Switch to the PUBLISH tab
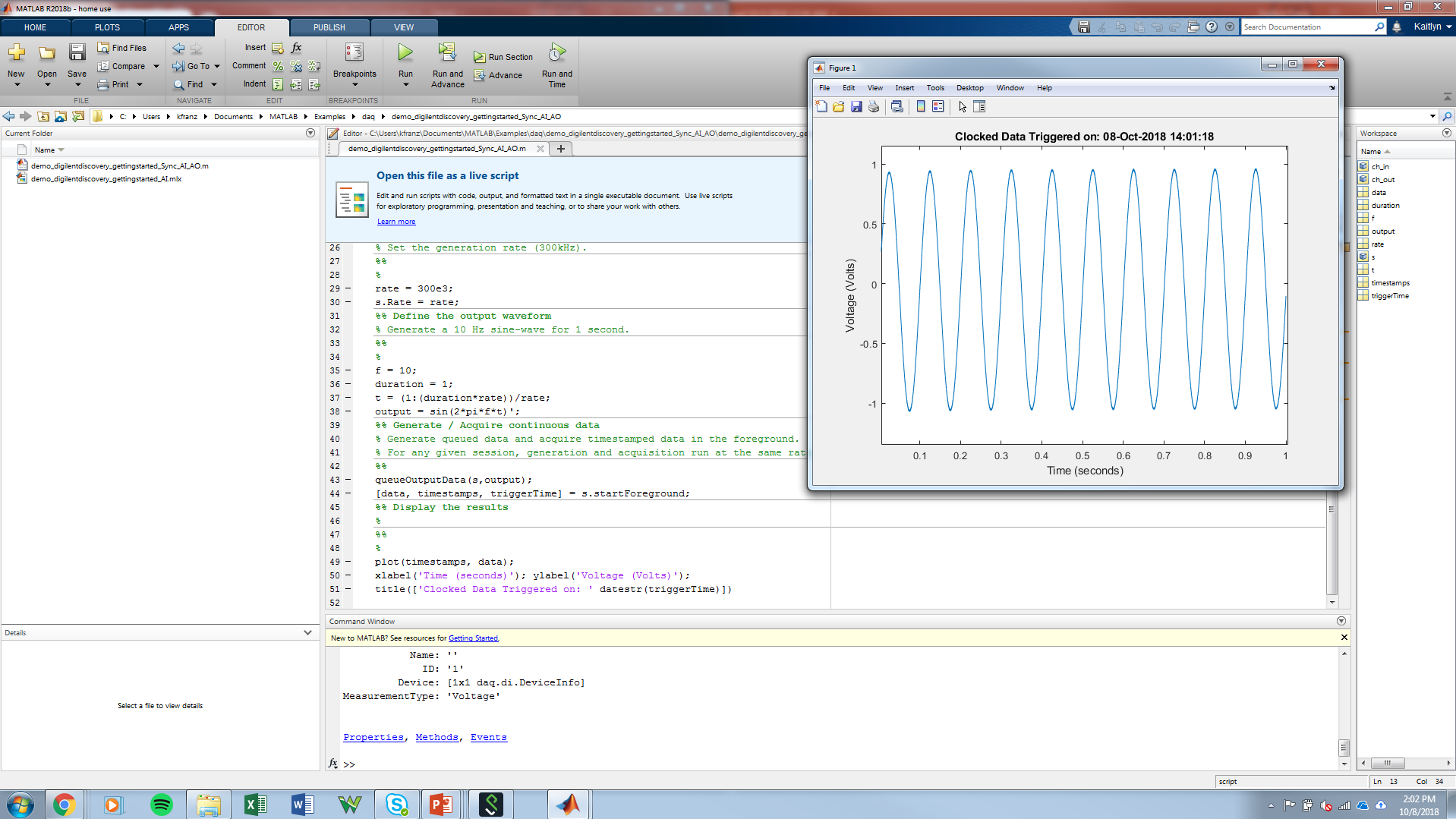 pos(329,27)
